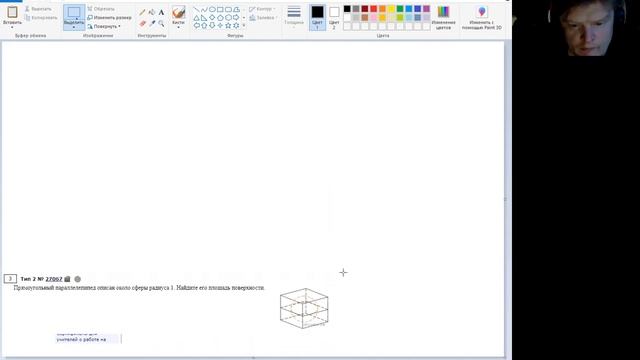This screenshot has height=360, width=640.
Task: Choose the Hexagon shape
Action: [x=228, y=18]
